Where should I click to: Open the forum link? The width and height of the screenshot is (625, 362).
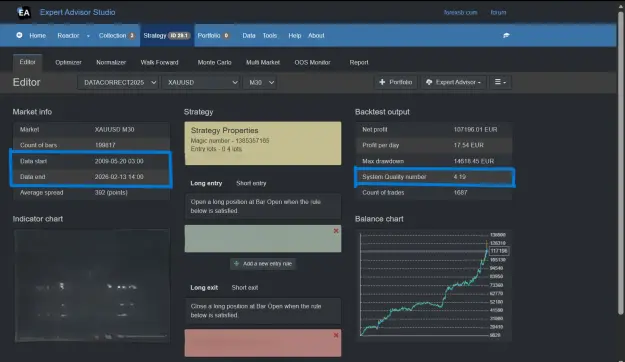click(x=498, y=12)
